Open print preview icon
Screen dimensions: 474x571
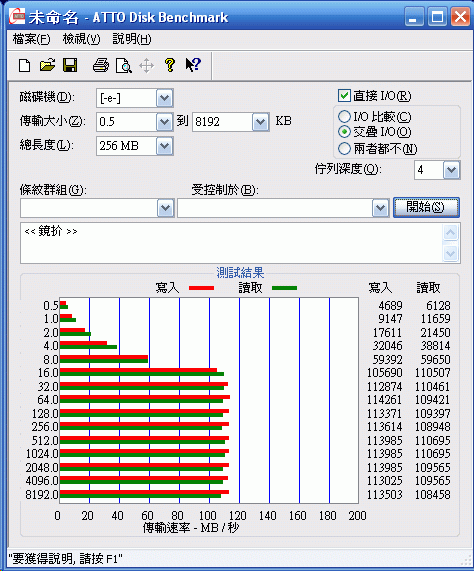click(x=124, y=66)
